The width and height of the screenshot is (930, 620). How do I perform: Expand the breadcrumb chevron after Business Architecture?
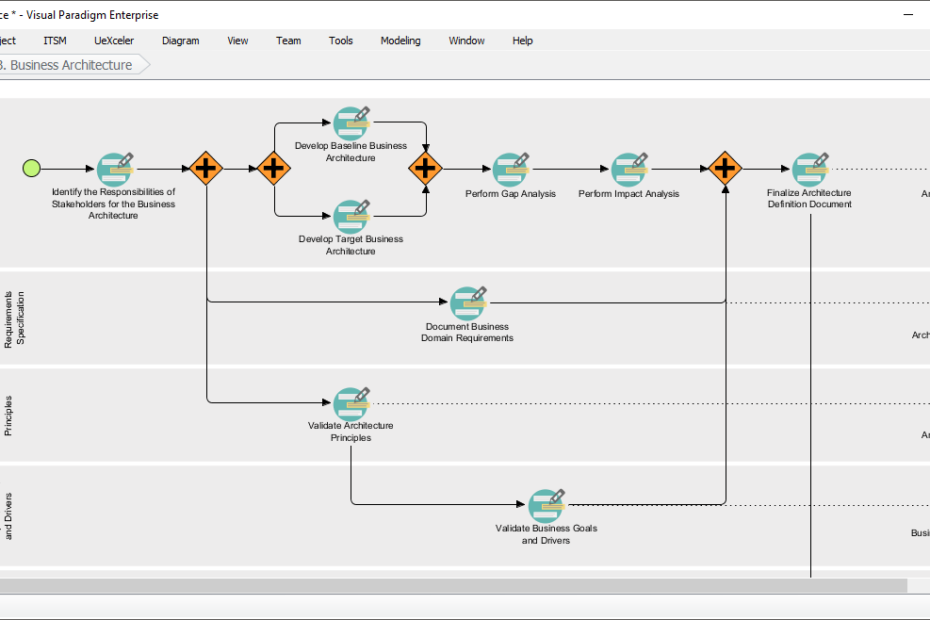[145, 64]
